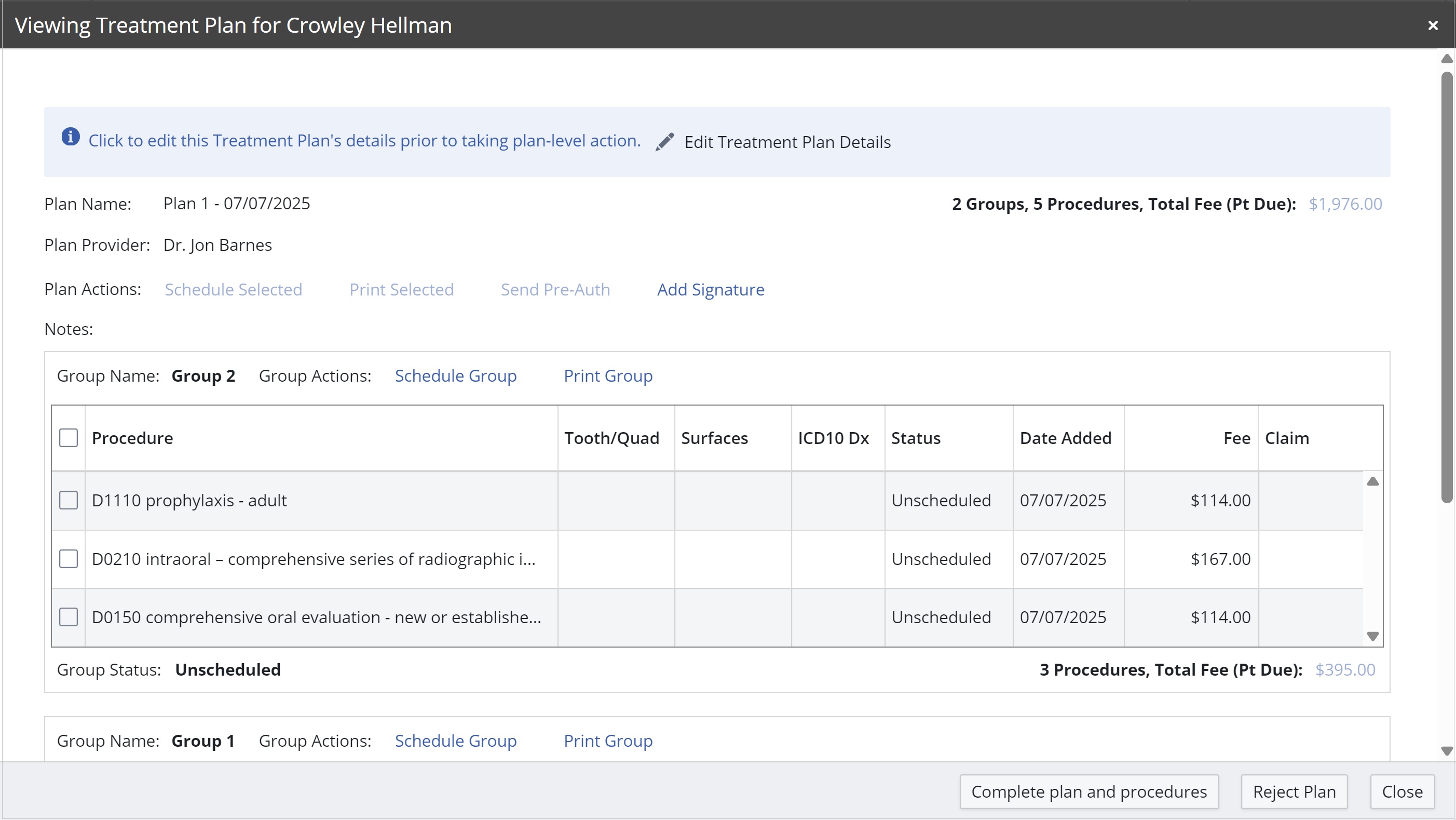Click Group 2 table scroll-up arrow
The image size is (1456, 820).
tap(1372, 482)
